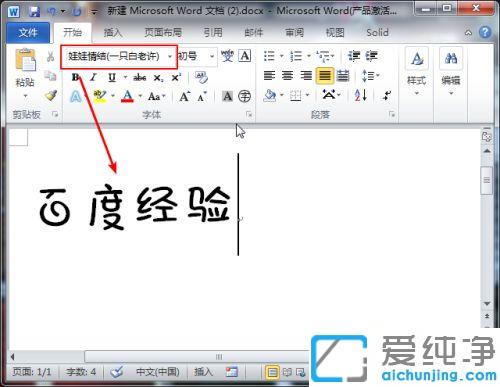This screenshot has width=500, height=387.
Task: Set Center paragraph alignment
Action: pos(287,76)
